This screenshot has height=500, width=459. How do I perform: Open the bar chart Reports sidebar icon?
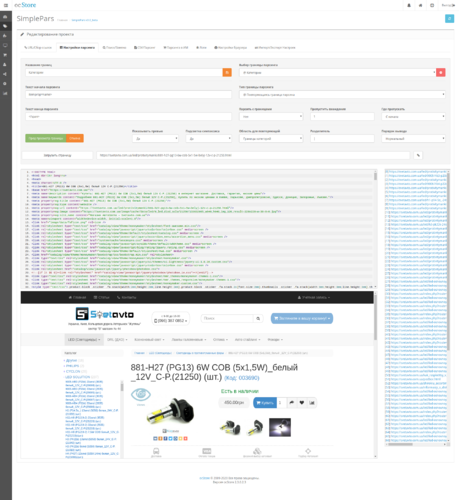click(x=5, y=93)
